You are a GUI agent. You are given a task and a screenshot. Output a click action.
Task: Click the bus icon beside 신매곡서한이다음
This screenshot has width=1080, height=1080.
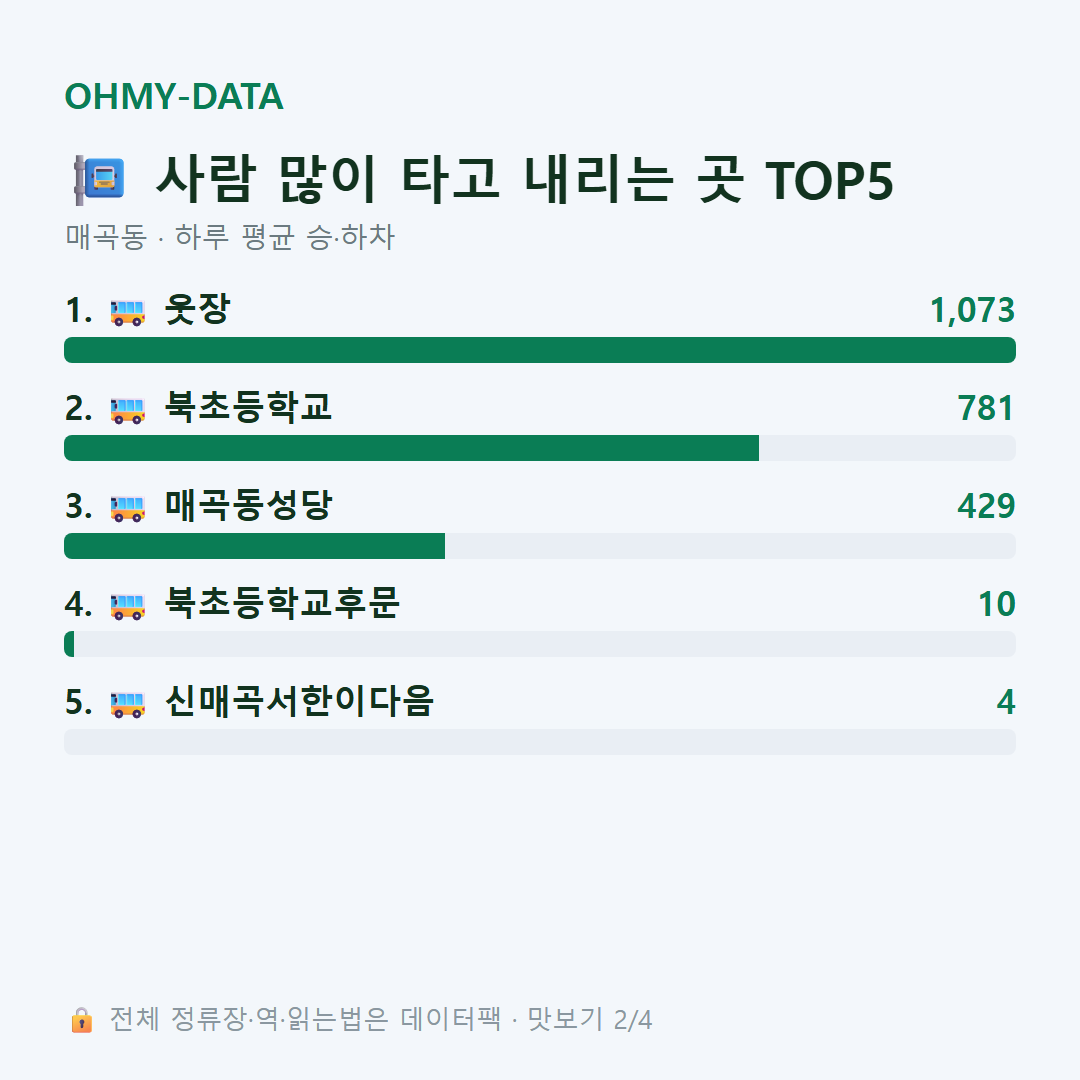click(127, 703)
